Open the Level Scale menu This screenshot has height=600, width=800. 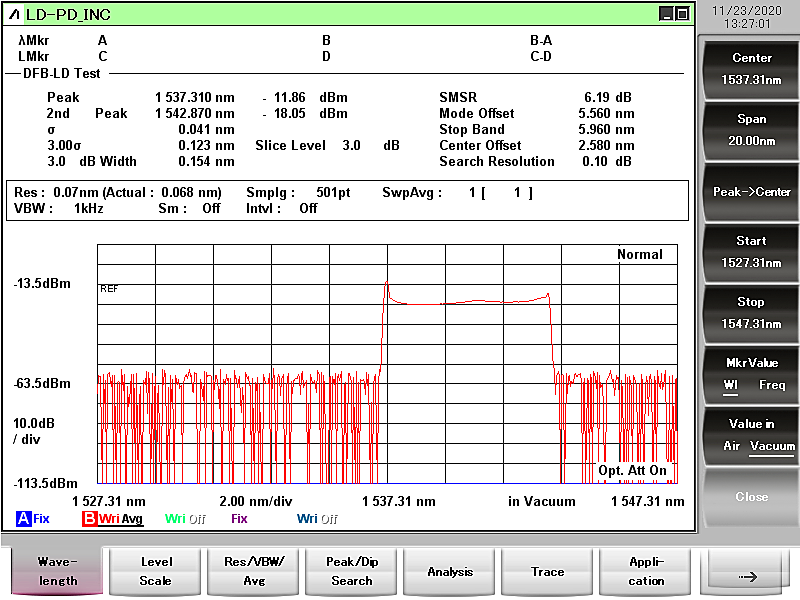click(x=156, y=572)
